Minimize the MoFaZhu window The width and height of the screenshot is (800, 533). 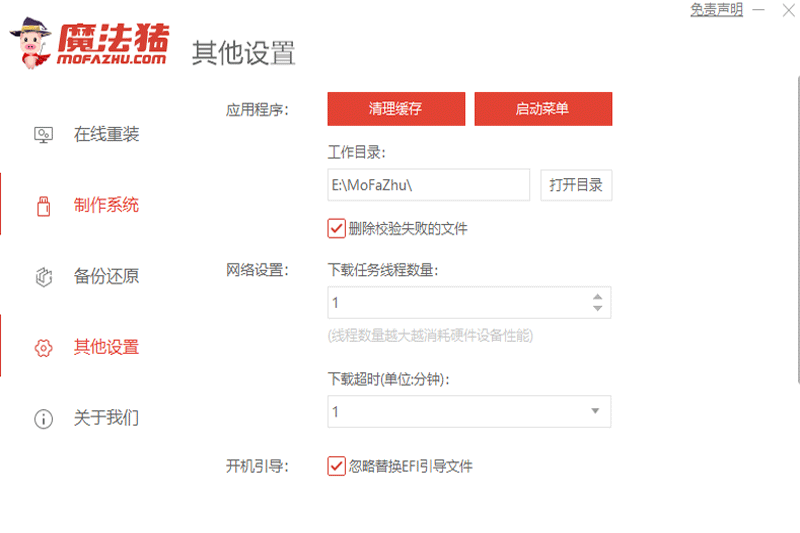[x=760, y=10]
